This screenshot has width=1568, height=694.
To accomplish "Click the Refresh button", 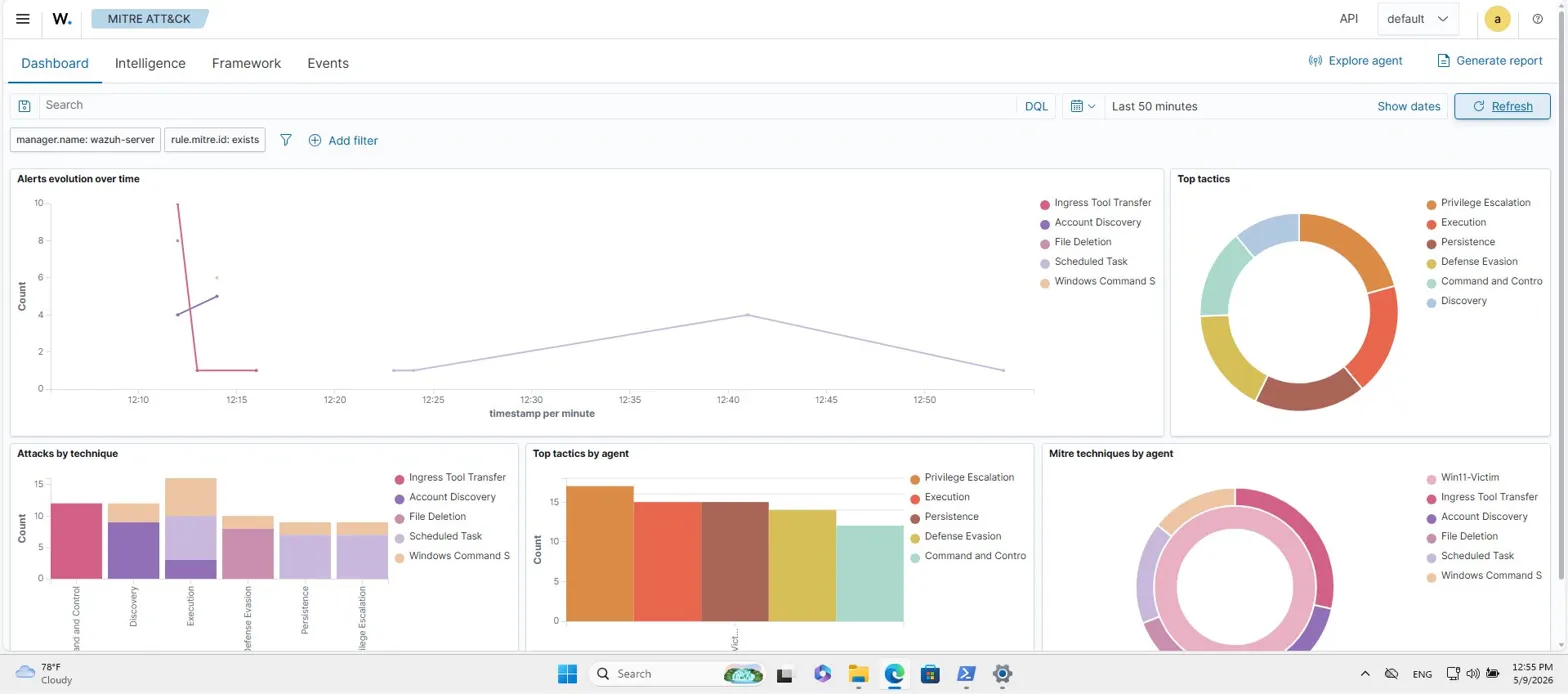I will pos(1502,106).
